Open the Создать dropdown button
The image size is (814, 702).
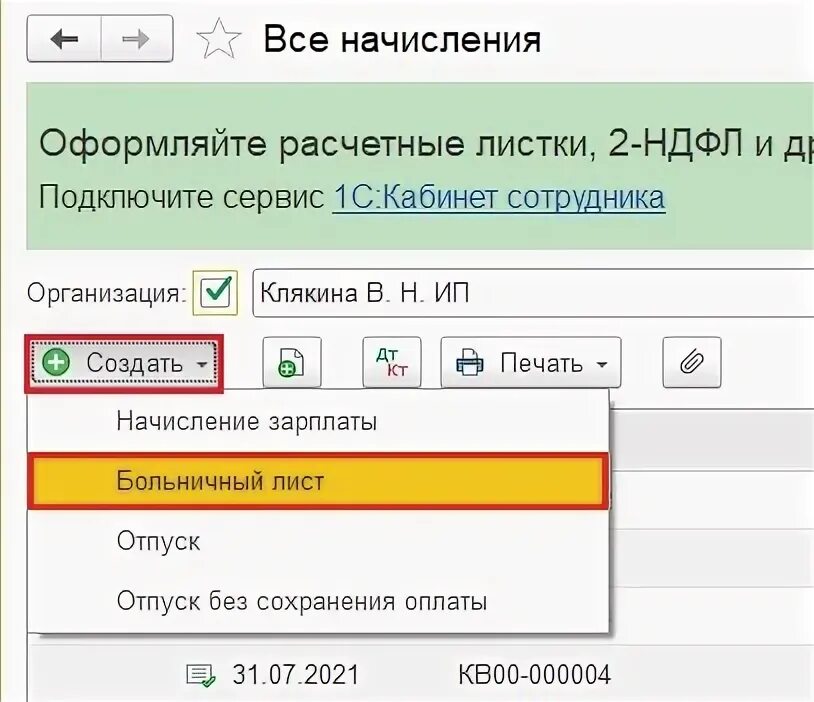[x=125, y=363]
